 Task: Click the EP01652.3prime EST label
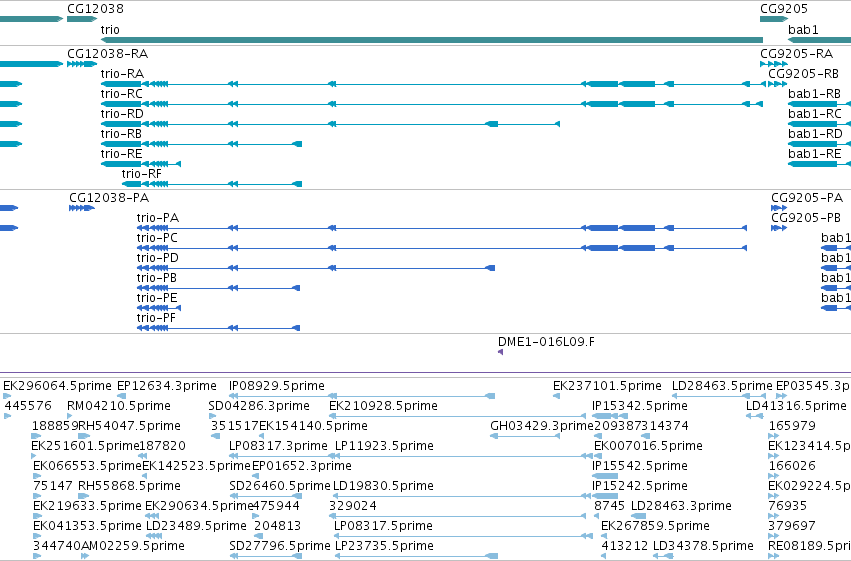tap(302, 467)
